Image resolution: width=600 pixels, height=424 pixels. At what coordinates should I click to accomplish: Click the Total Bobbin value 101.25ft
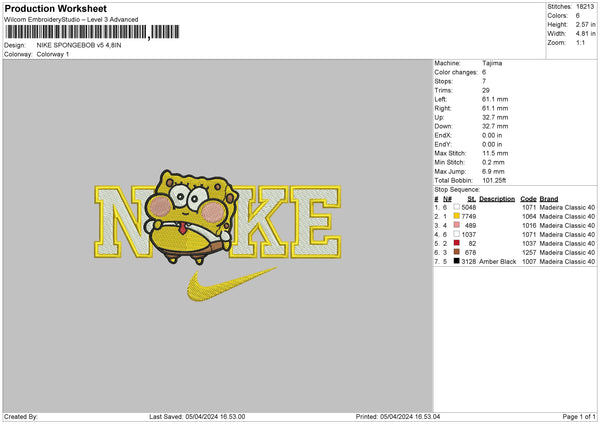coord(494,181)
